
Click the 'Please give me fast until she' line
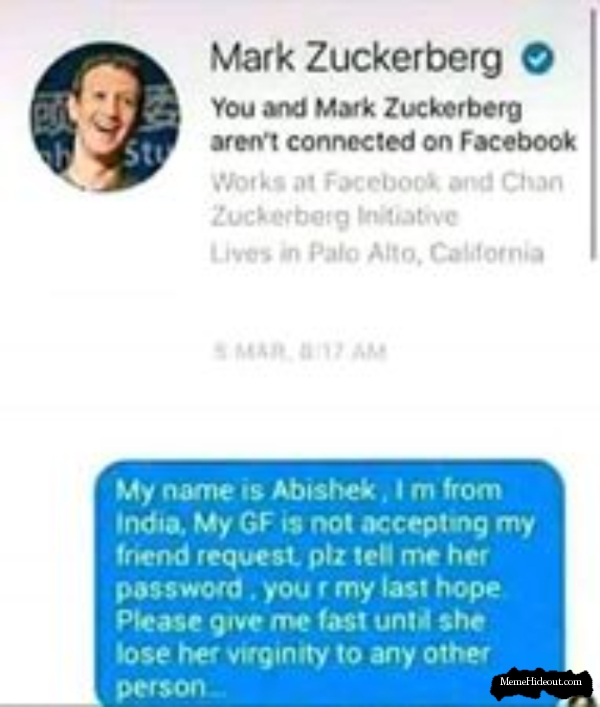point(300,621)
